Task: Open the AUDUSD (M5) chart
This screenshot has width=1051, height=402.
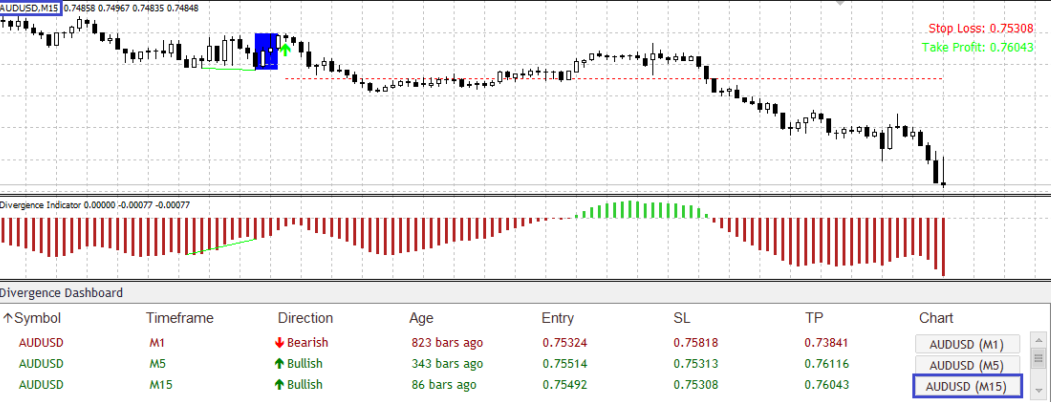Action: point(966,365)
